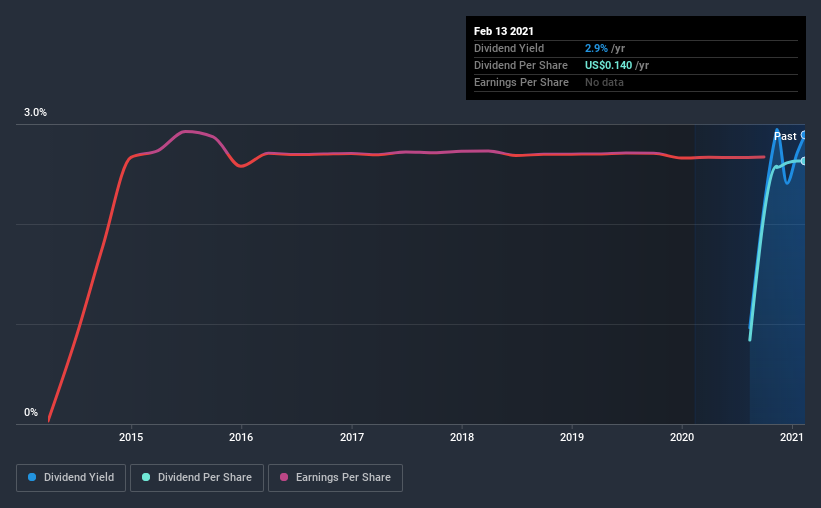The width and height of the screenshot is (821, 508).
Task: Click the Past label on chart
Action: click(x=785, y=136)
